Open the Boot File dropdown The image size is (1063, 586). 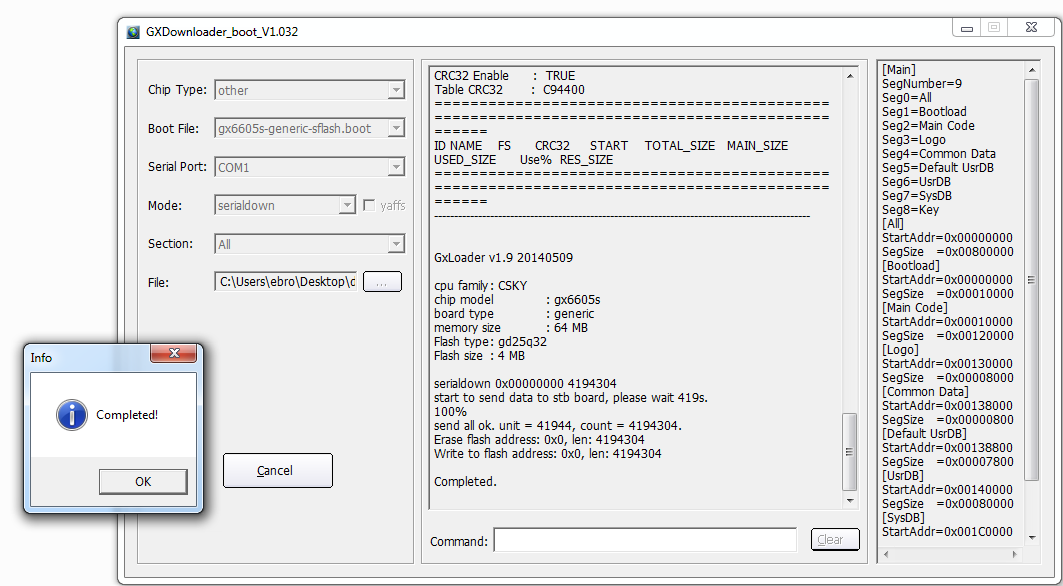click(x=396, y=129)
